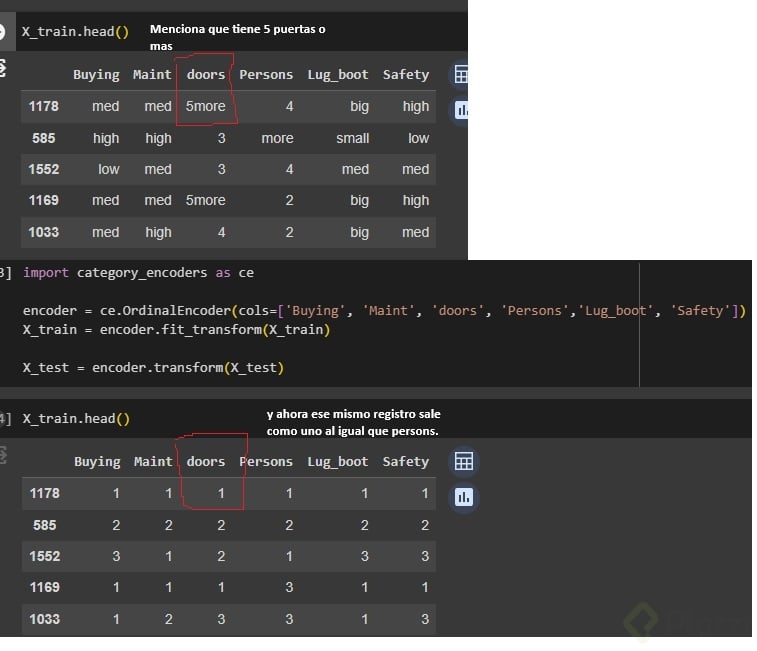Click doors value '1' in encoded row 1178

click(221, 494)
